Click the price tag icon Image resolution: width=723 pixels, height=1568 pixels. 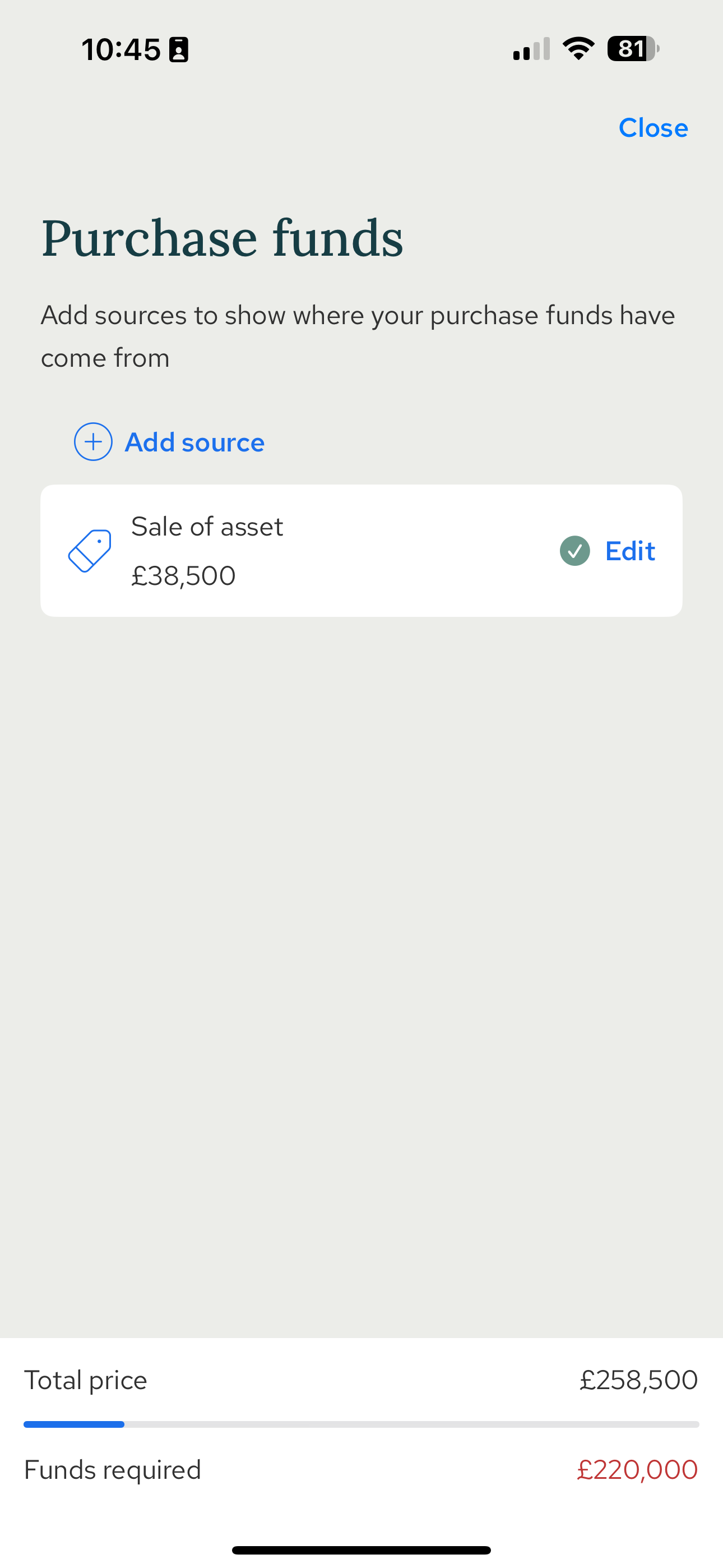coord(90,551)
